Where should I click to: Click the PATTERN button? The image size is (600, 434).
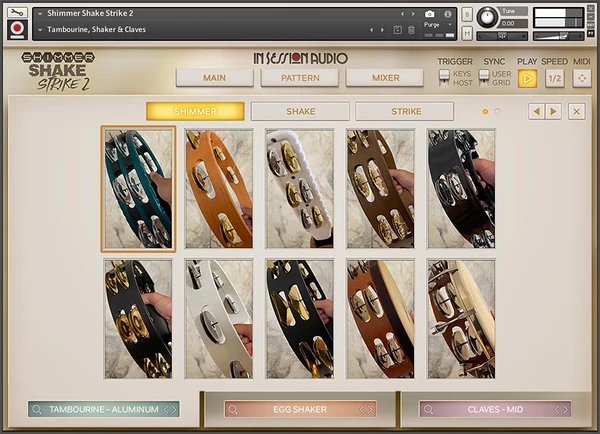click(300, 78)
